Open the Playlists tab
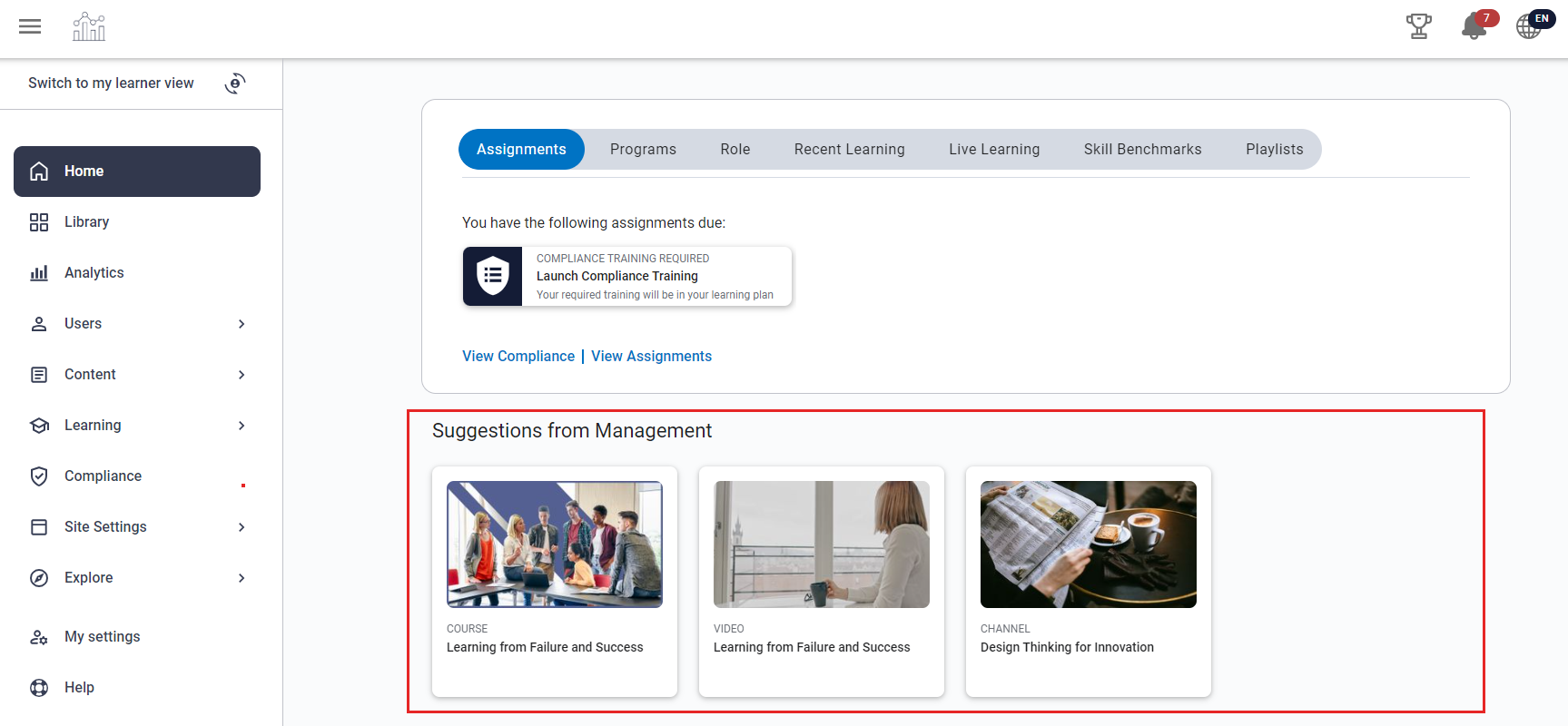1568x726 pixels. [x=1274, y=150]
